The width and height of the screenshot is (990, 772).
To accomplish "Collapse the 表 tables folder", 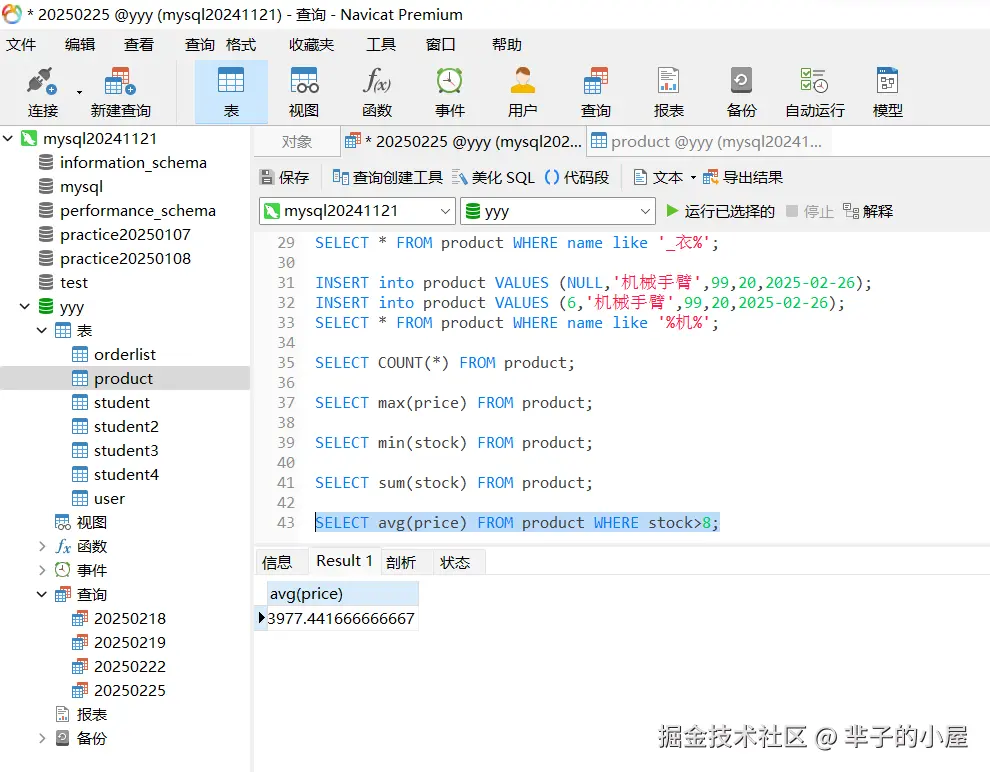I will coord(42,330).
